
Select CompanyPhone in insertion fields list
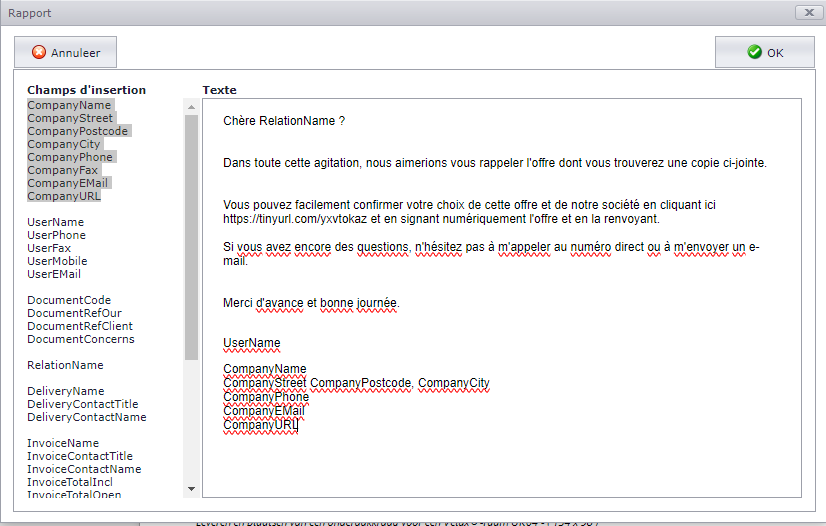70,157
